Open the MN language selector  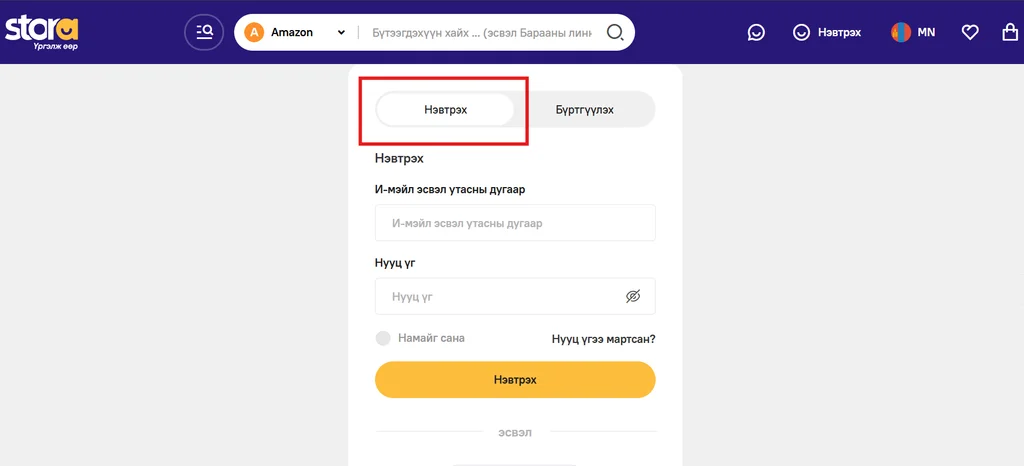[926, 32]
